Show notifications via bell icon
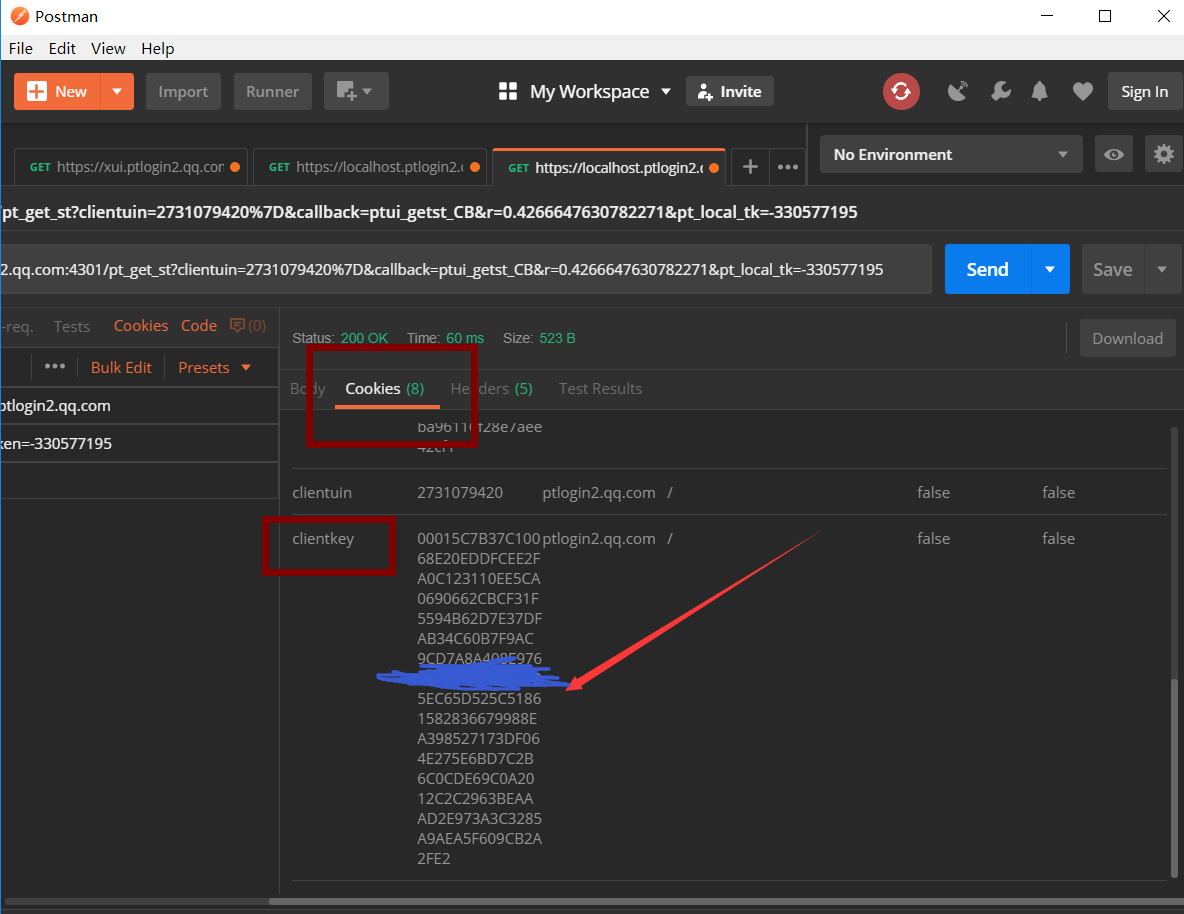This screenshot has width=1184, height=914. 1040,91
